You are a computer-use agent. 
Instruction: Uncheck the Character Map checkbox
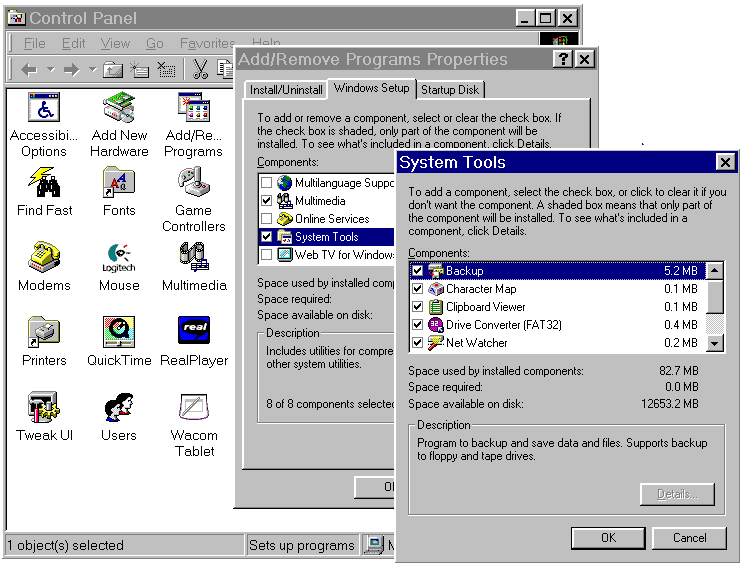click(x=417, y=289)
